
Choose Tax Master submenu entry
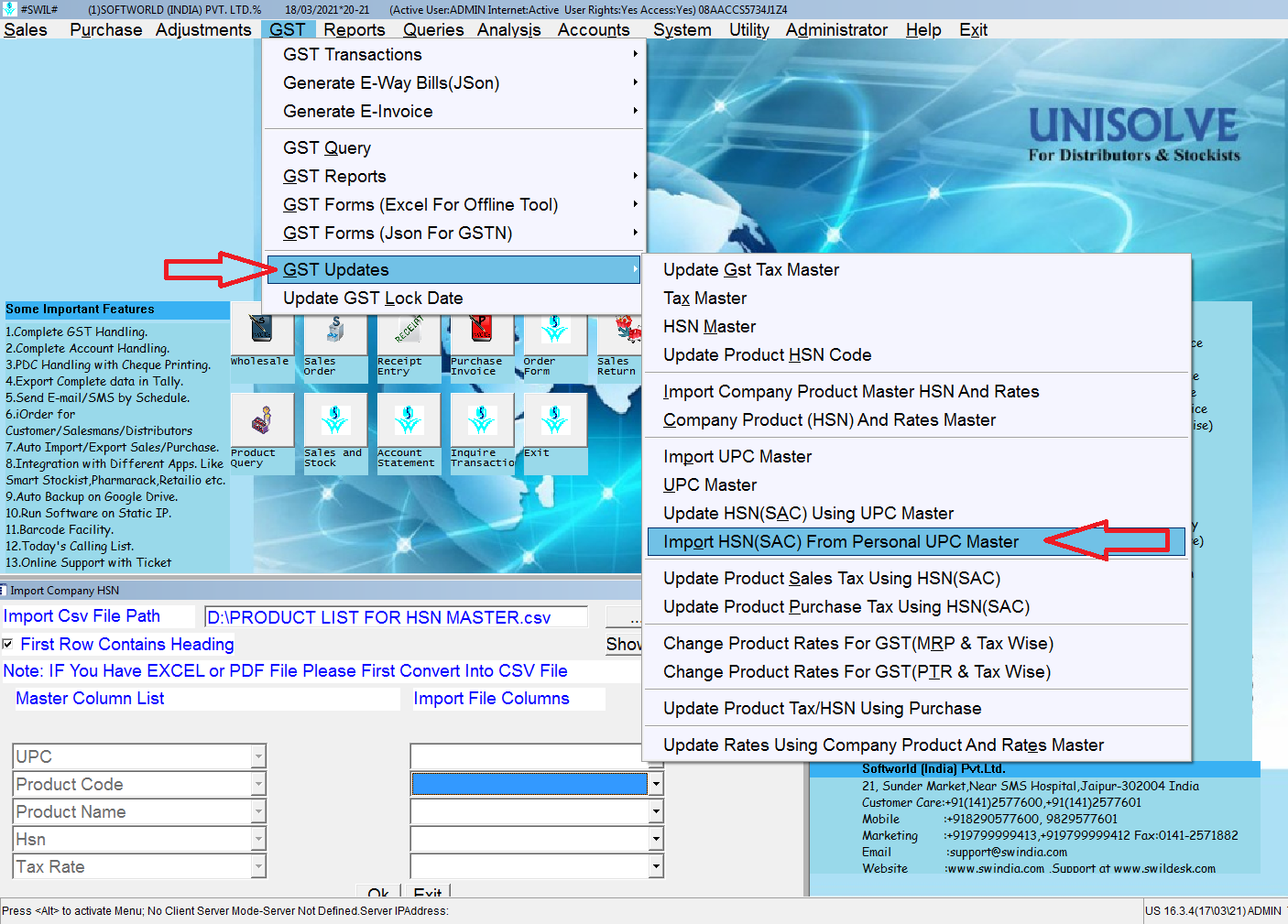coord(916,298)
